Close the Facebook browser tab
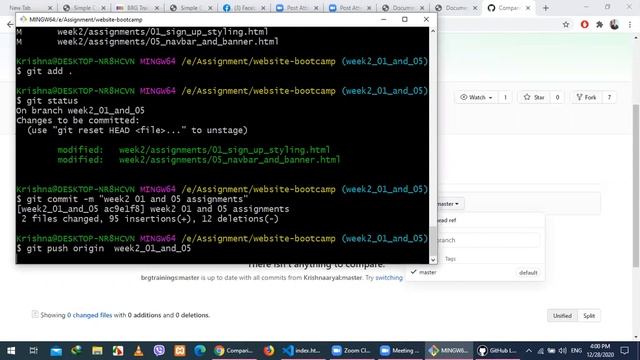Viewport: 640px width, 360px height. coord(263,8)
